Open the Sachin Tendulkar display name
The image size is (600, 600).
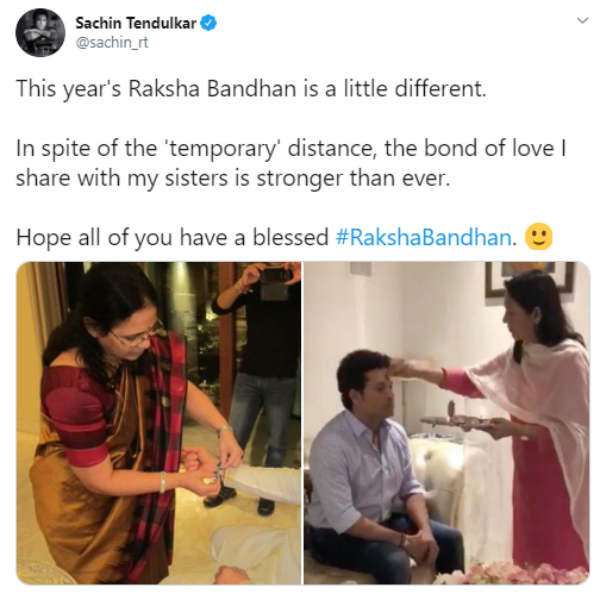(136, 23)
